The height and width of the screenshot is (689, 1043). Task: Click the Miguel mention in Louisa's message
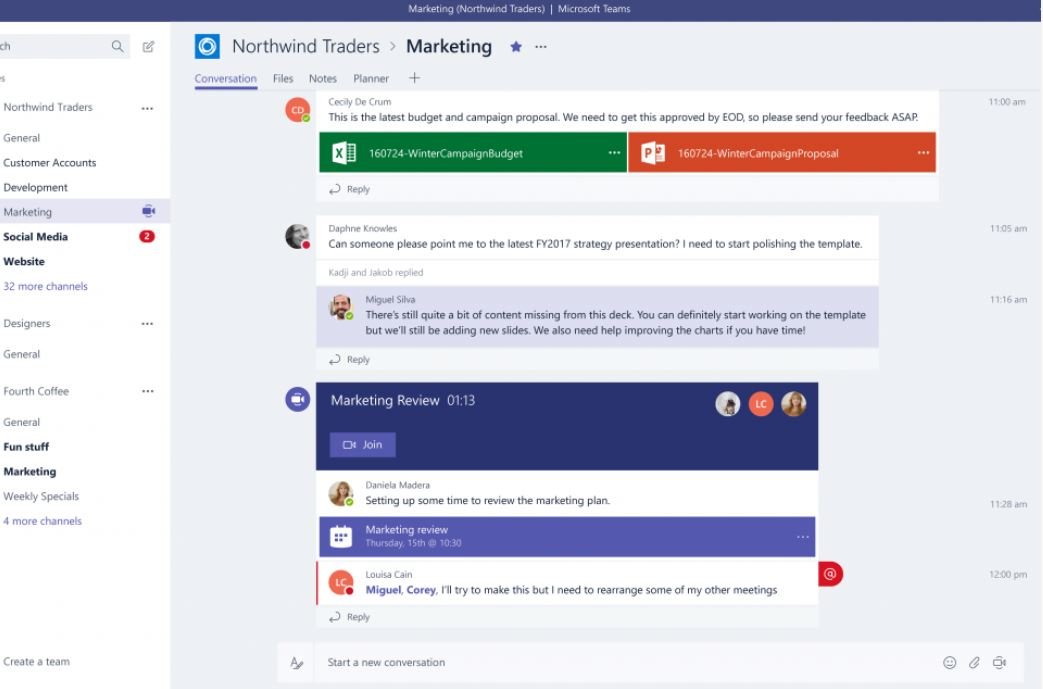coord(383,590)
